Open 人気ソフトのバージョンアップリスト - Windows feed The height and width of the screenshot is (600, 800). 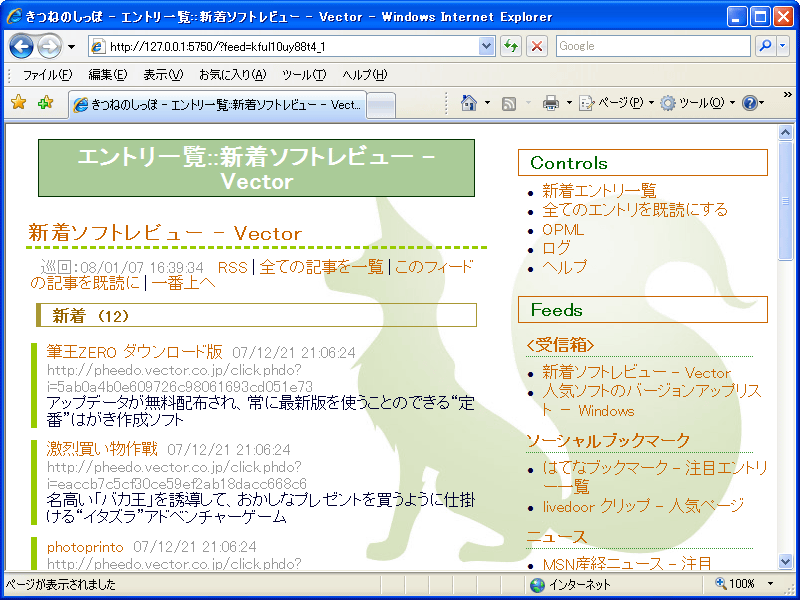652,401
